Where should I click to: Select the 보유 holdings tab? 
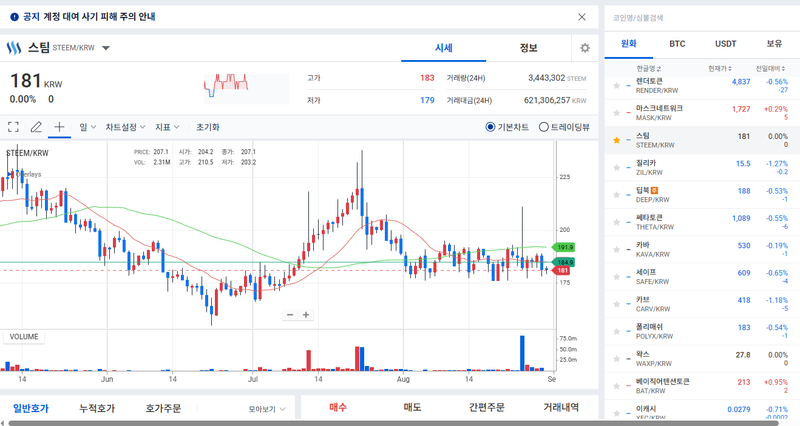(x=774, y=44)
